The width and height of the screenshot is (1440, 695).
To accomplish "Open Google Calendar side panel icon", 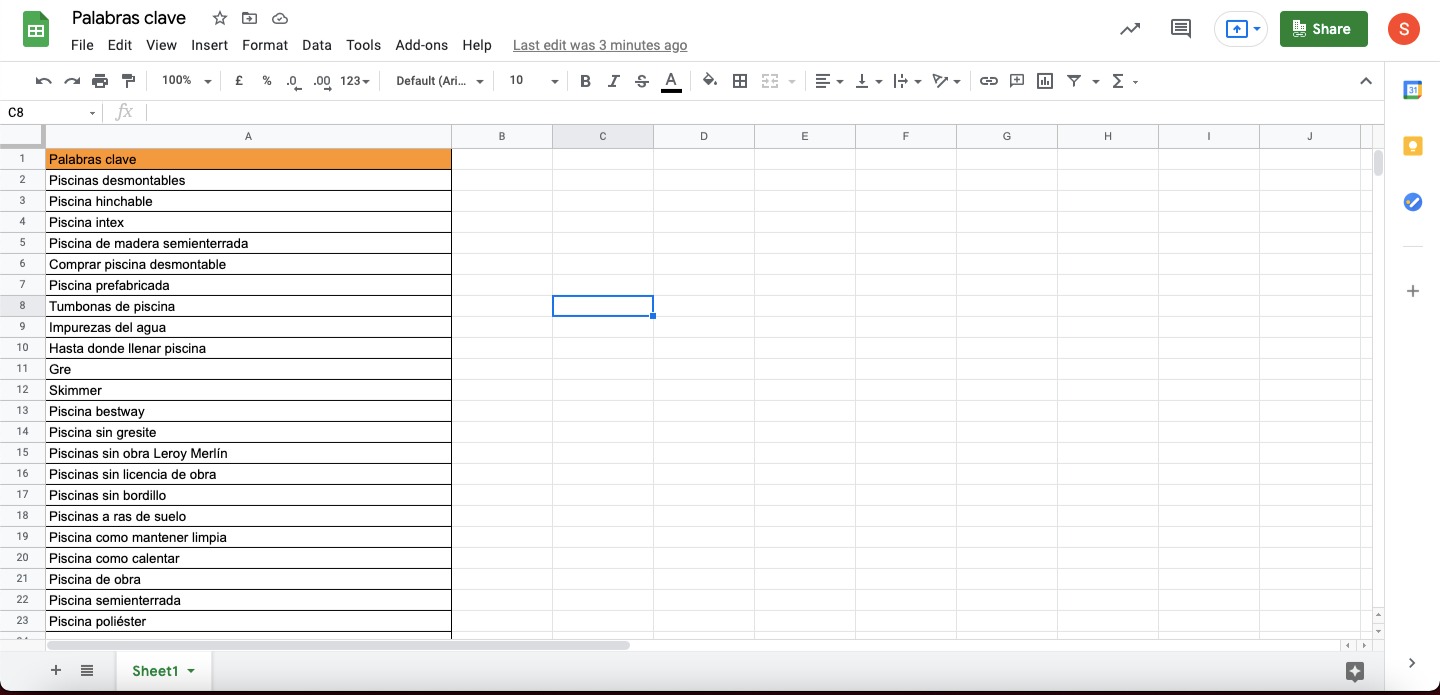I will coord(1412,90).
